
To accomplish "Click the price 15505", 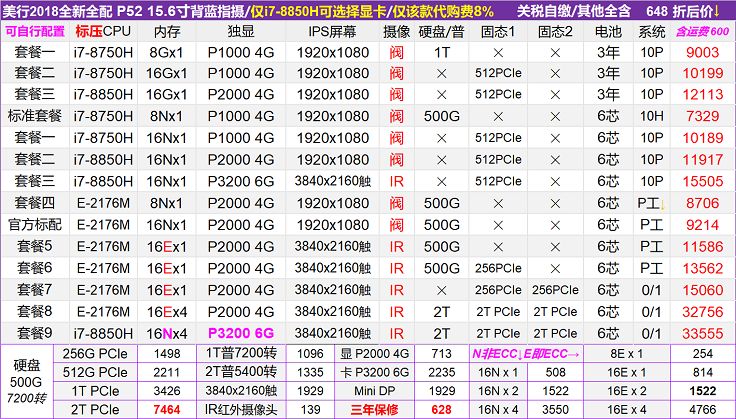I will click(703, 181).
